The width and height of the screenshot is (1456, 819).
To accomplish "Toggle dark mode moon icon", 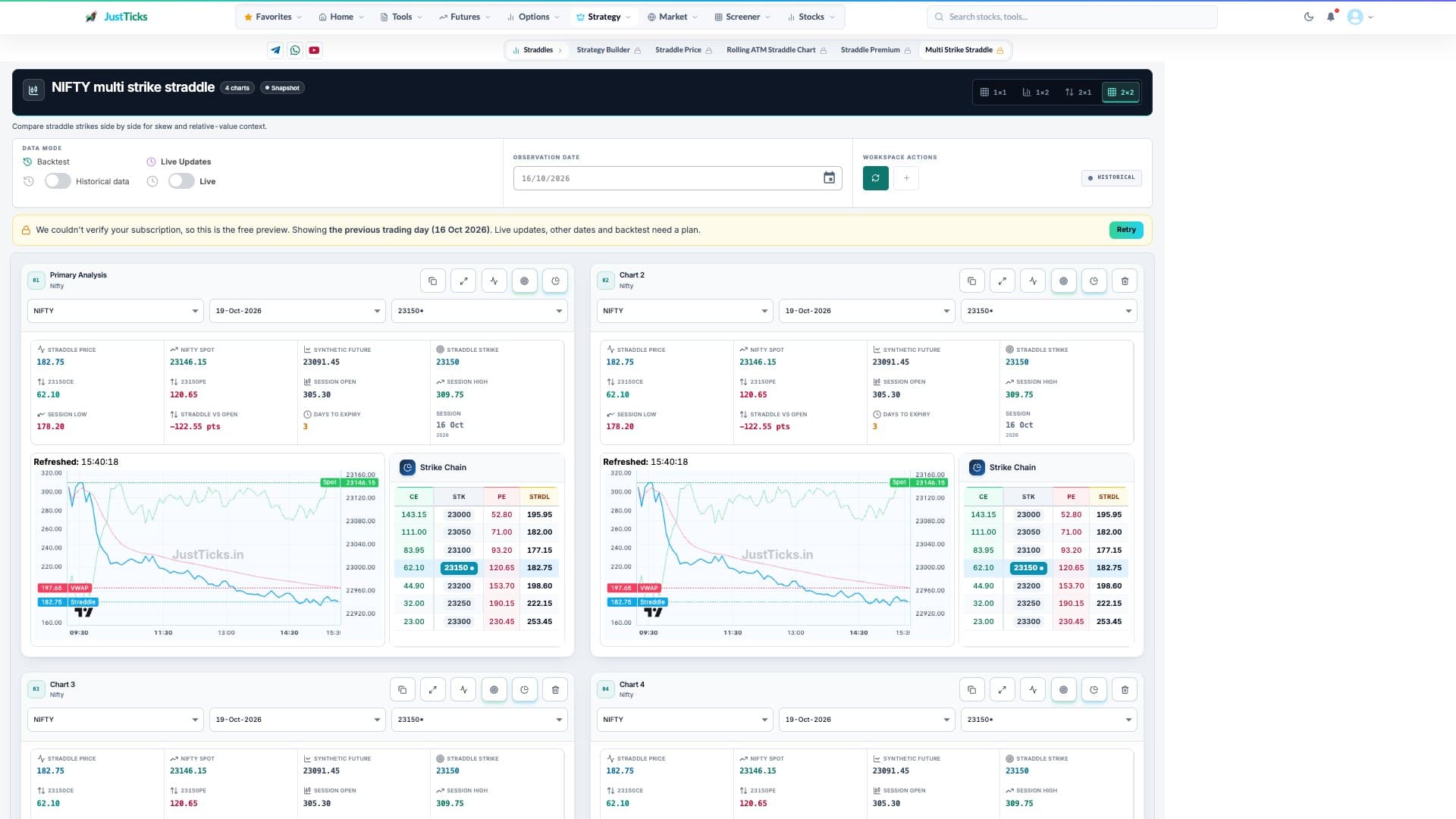I will 1309,17.
